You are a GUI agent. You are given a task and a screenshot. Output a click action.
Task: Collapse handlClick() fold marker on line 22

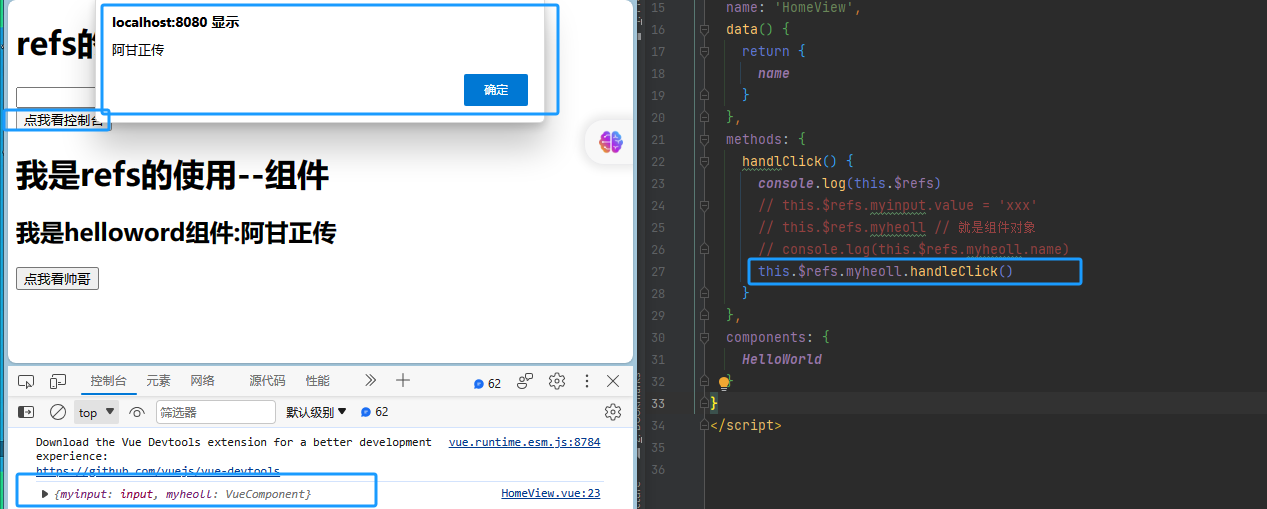click(x=704, y=161)
